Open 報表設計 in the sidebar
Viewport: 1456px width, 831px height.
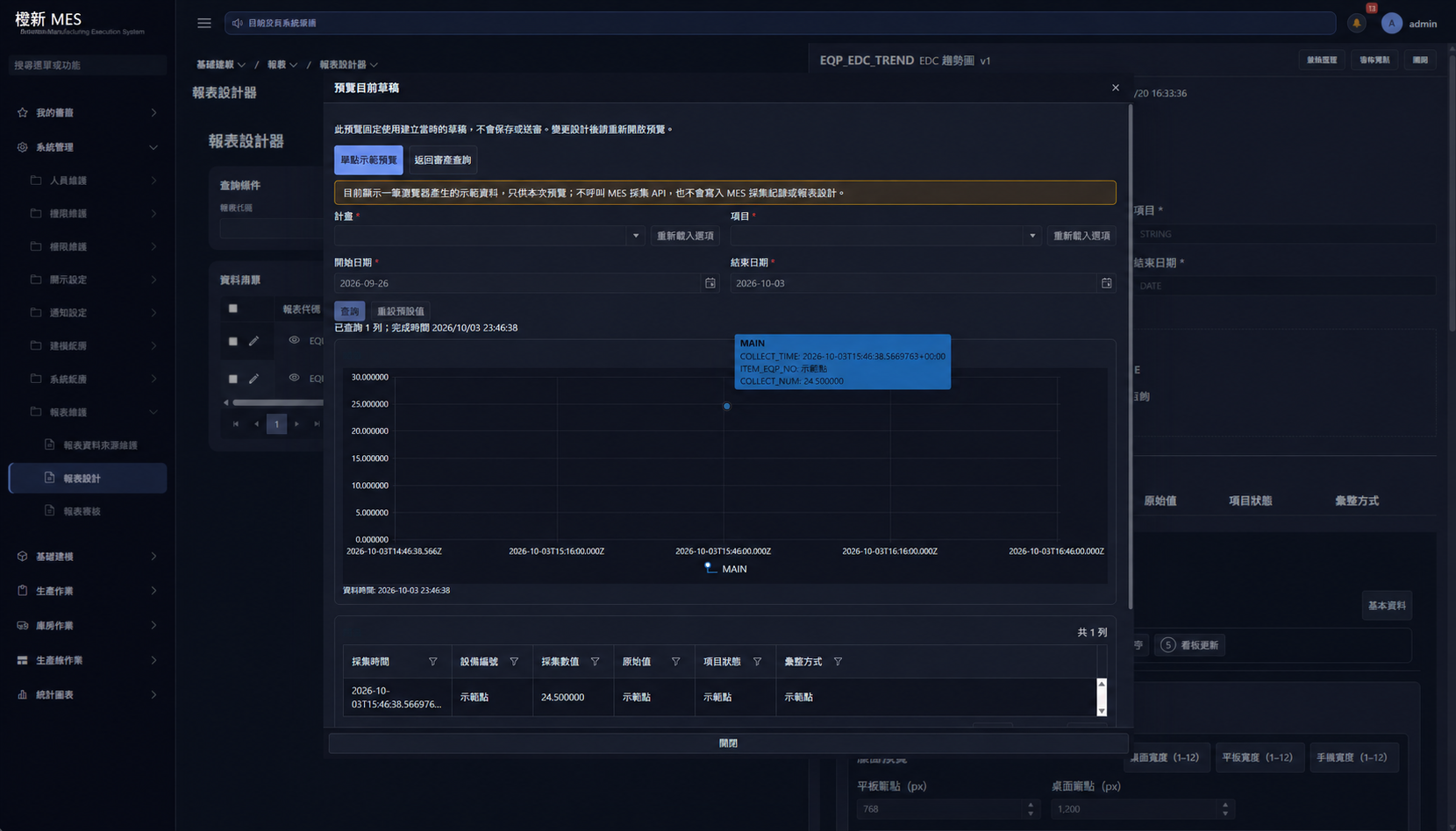pyautogui.click(x=88, y=479)
